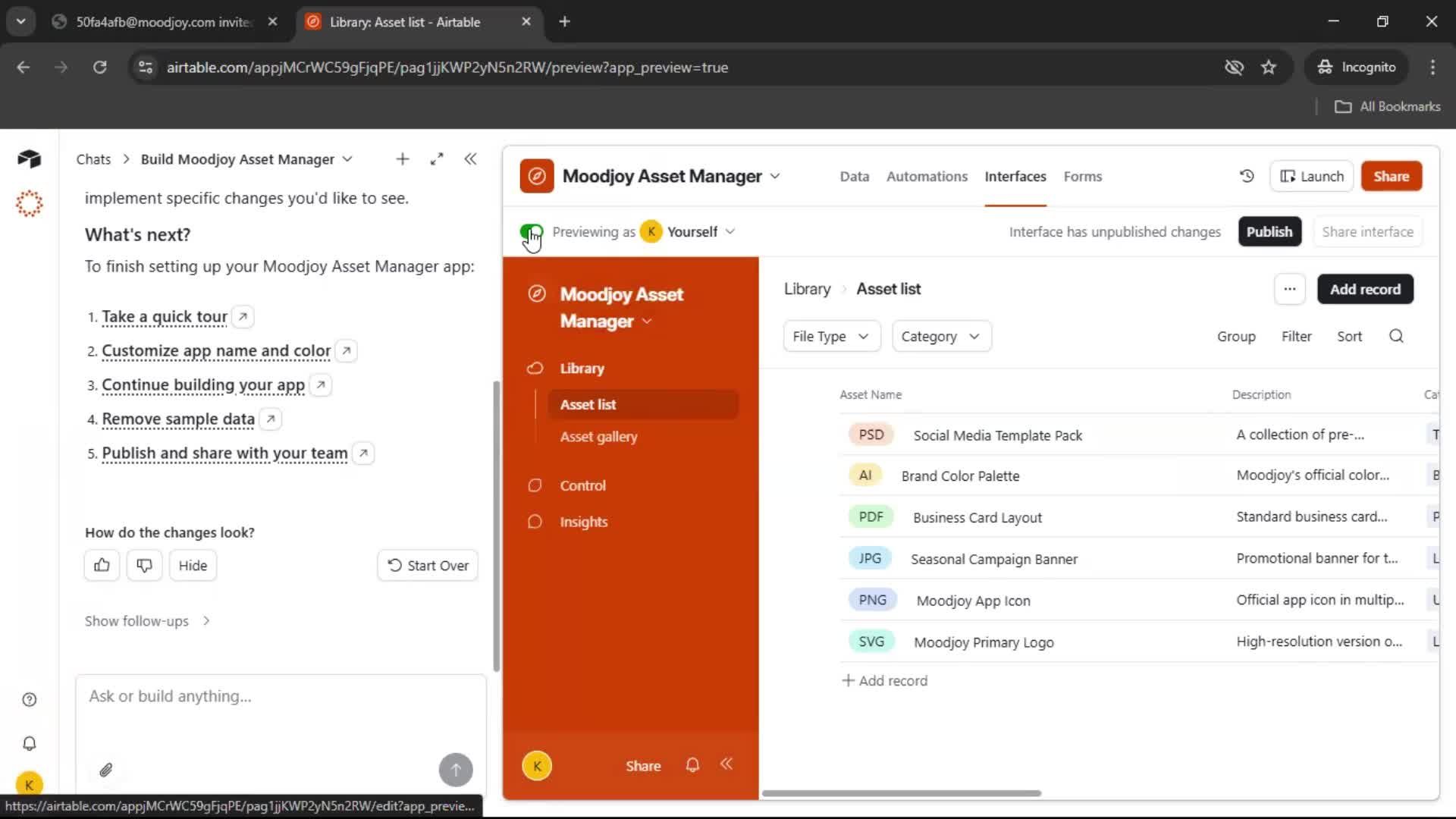
Task: Send the message with the up-arrow button
Action: click(456, 770)
